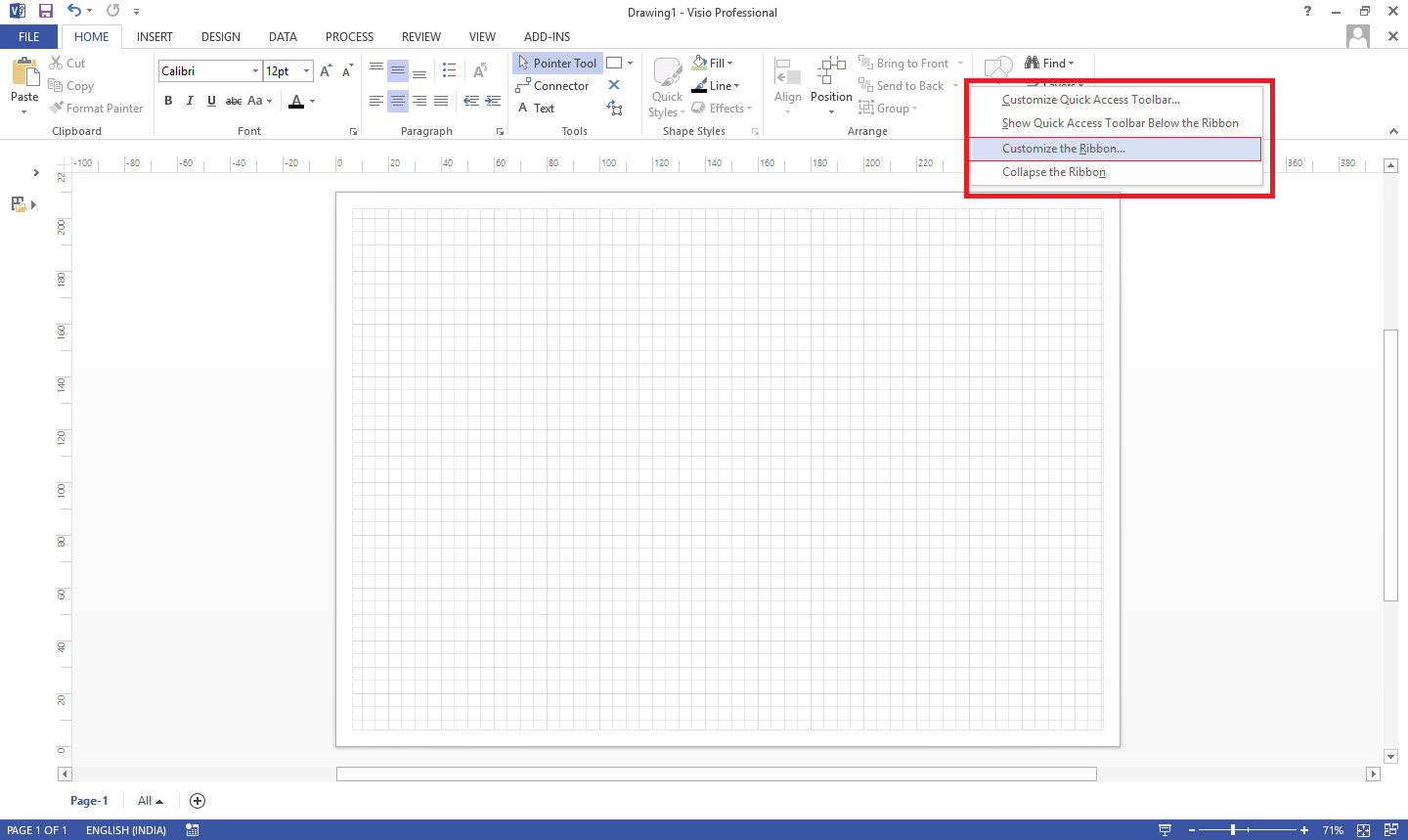Screen dimensions: 1408x840
Task: Expand the Fill options dropdown
Action: [x=729, y=63]
